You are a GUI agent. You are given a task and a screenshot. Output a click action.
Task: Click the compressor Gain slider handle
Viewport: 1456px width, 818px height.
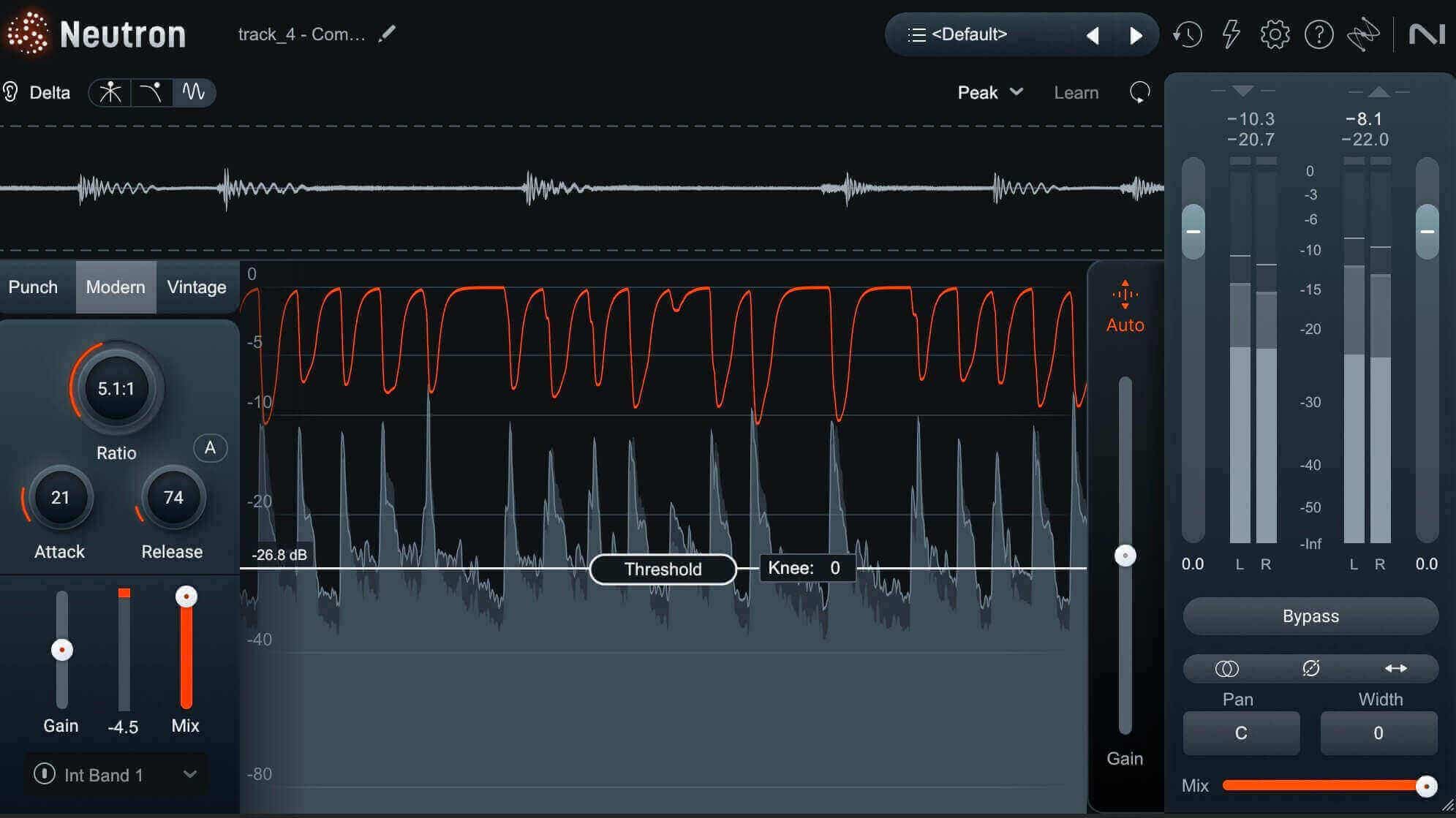[62, 649]
